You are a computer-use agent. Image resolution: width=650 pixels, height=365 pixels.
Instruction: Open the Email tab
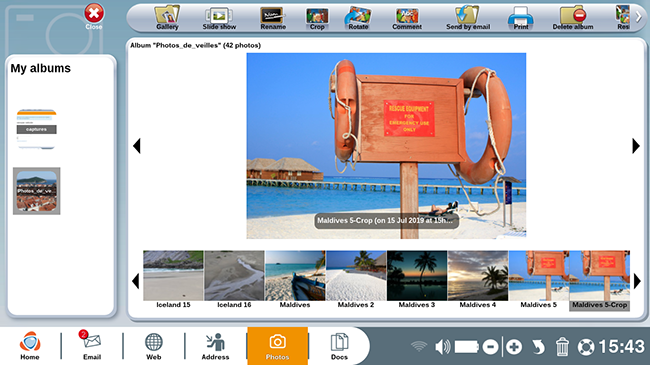(92, 345)
